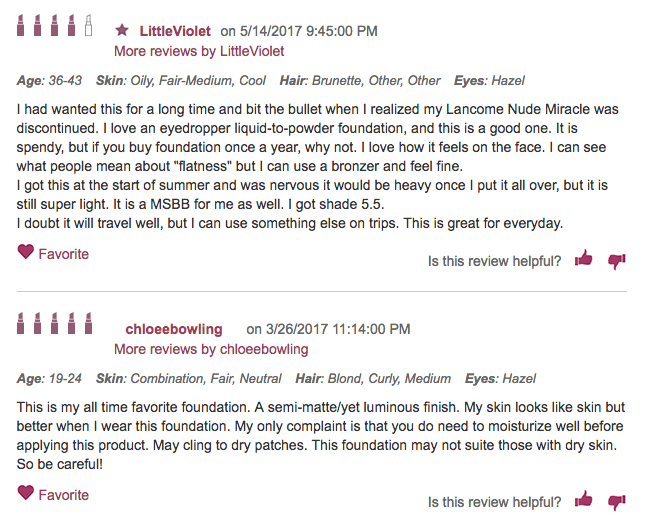Open chloeebowling's user profile

(x=174, y=329)
